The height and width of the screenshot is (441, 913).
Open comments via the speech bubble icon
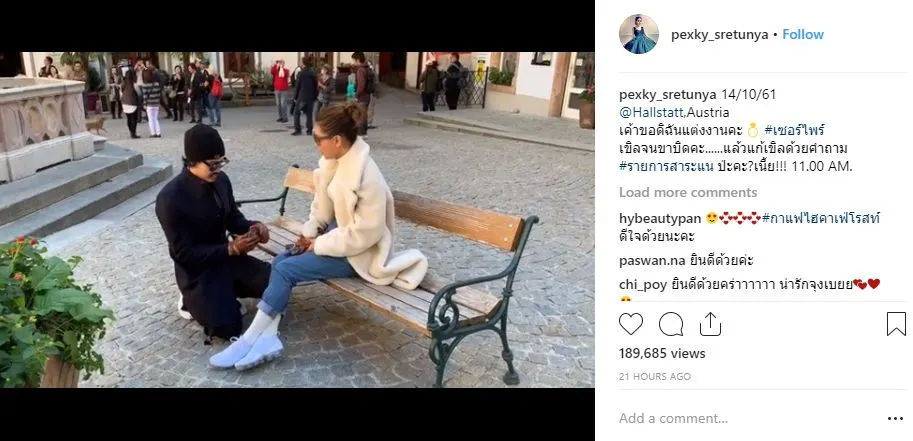671,324
